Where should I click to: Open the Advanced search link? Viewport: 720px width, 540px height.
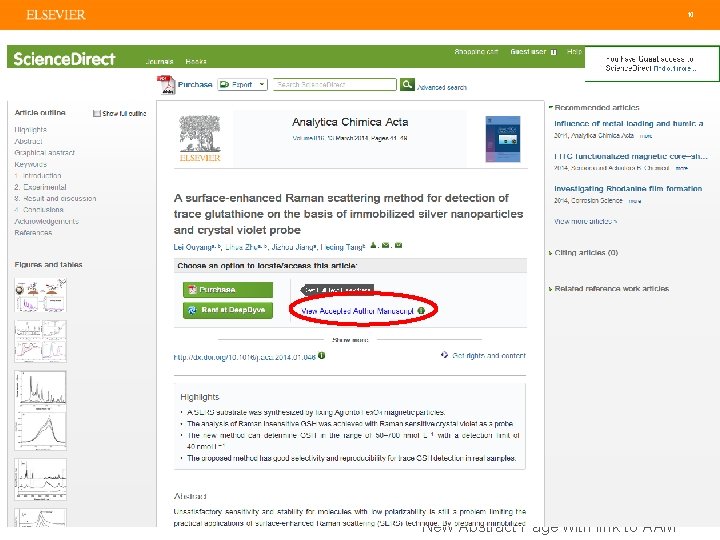point(442,87)
